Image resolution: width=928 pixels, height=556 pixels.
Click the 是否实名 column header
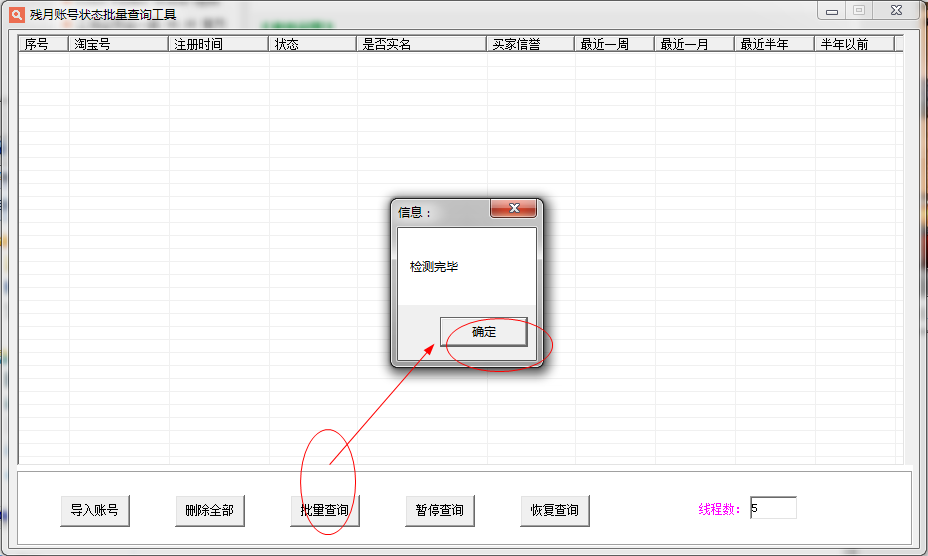(421, 44)
